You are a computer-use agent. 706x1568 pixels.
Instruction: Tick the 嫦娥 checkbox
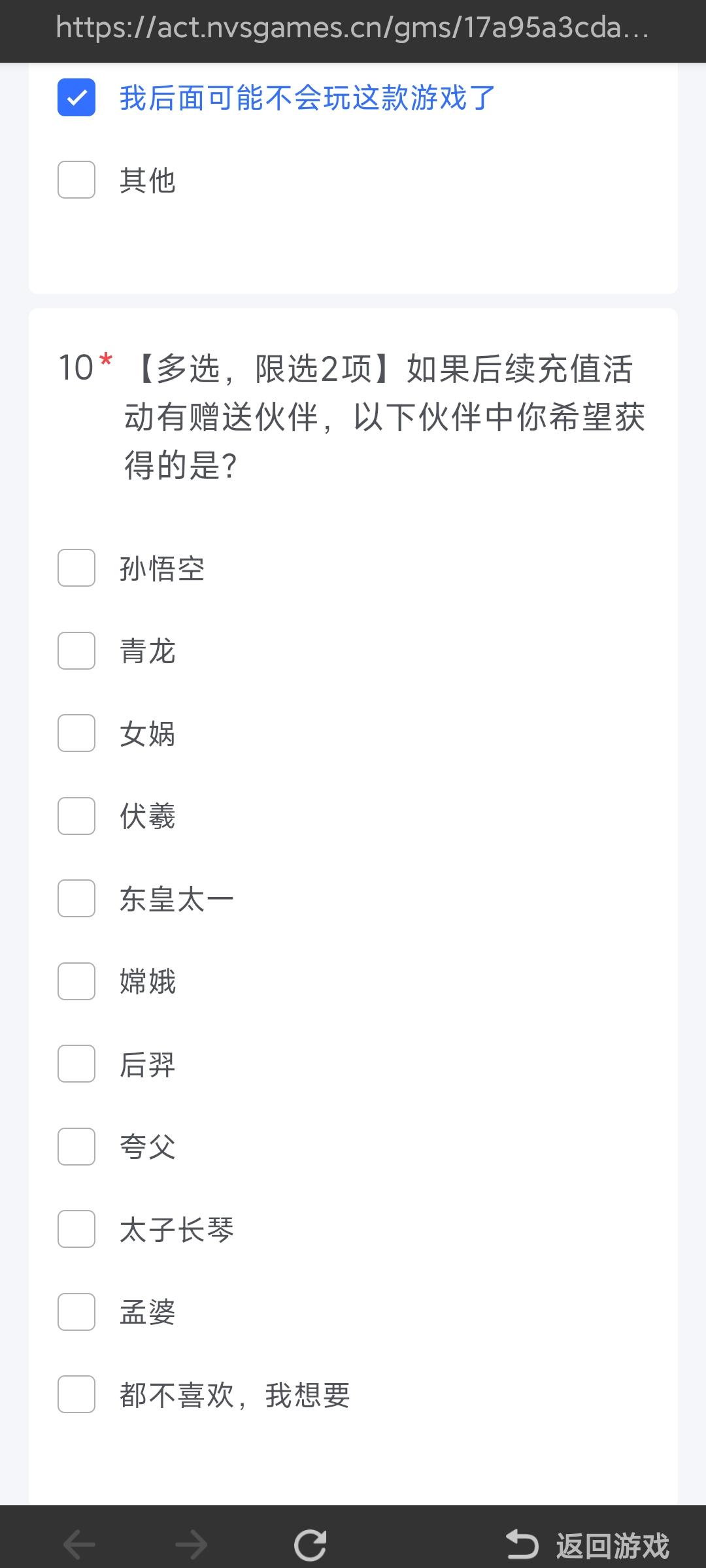pyautogui.click(x=76, y=981)
